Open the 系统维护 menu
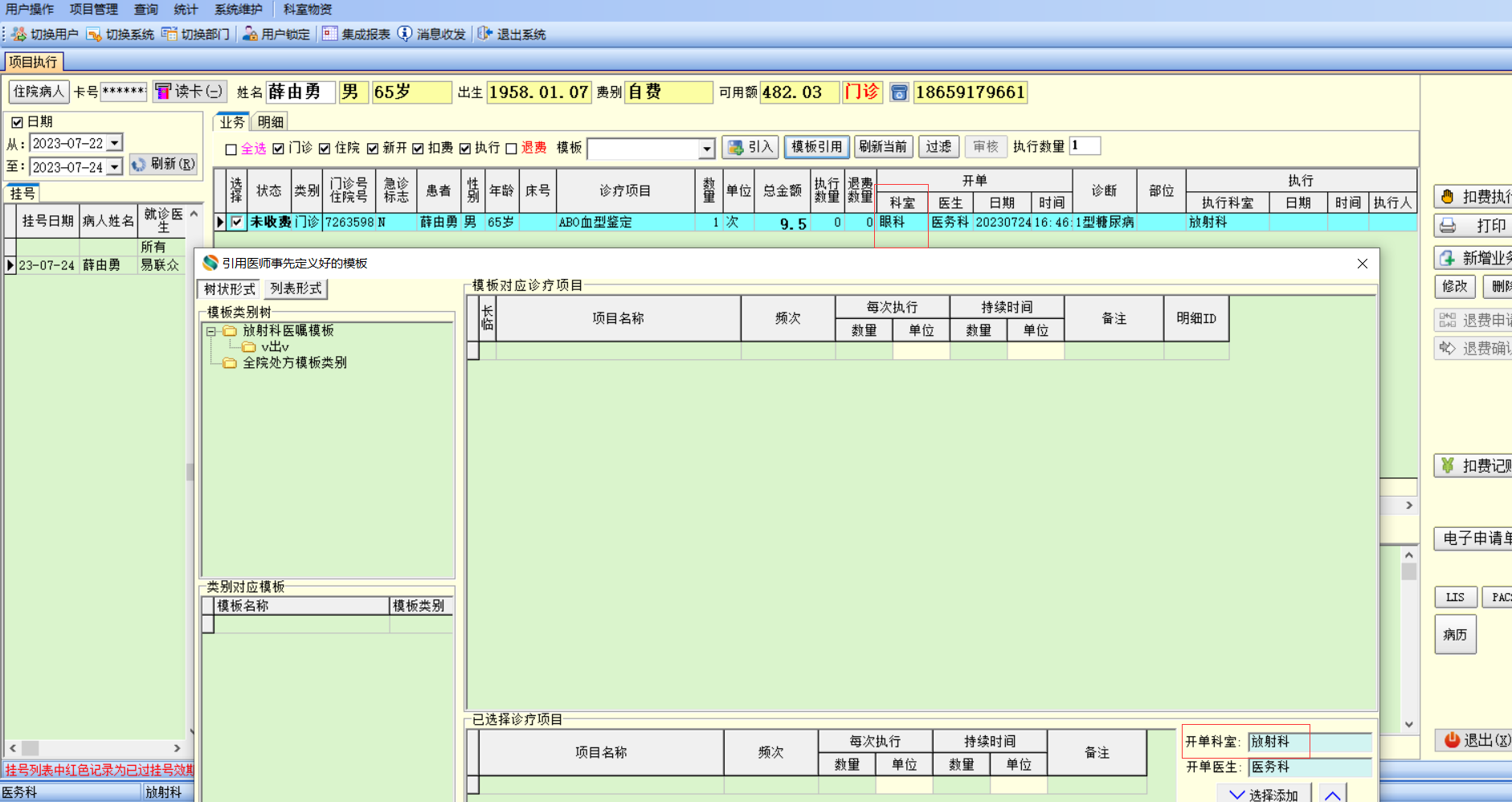 (239, 10)
